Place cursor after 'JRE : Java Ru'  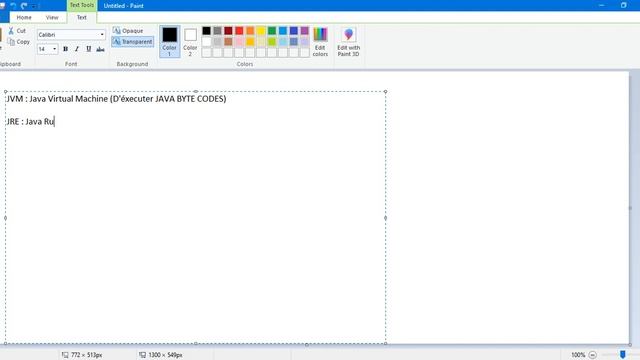[54, 122]
